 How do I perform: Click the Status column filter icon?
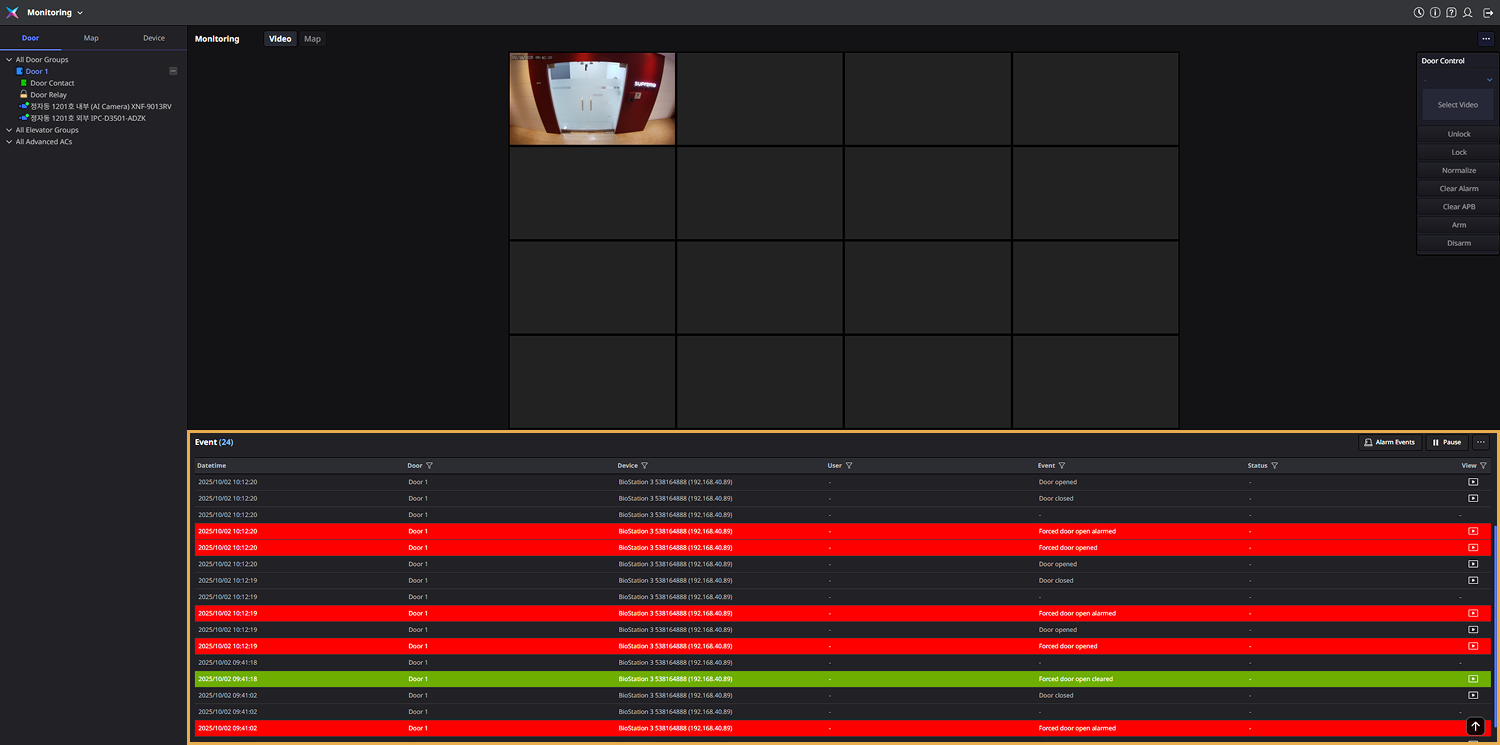(1274, 466)
